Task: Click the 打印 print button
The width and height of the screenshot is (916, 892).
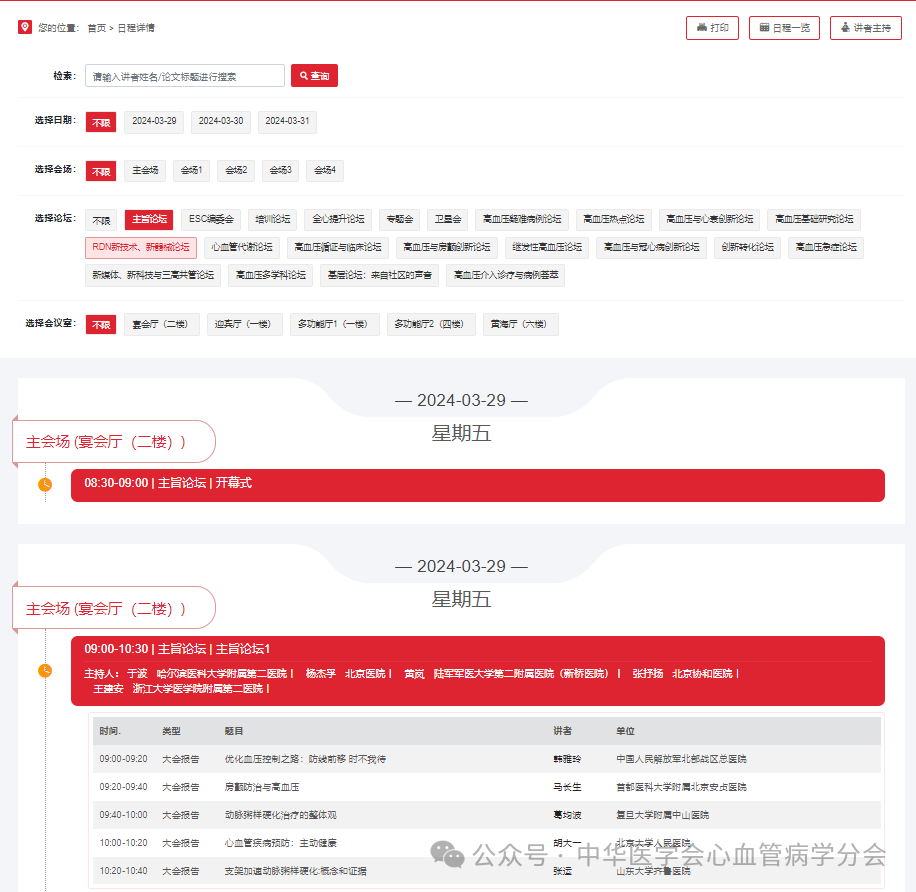Action: 712,28
